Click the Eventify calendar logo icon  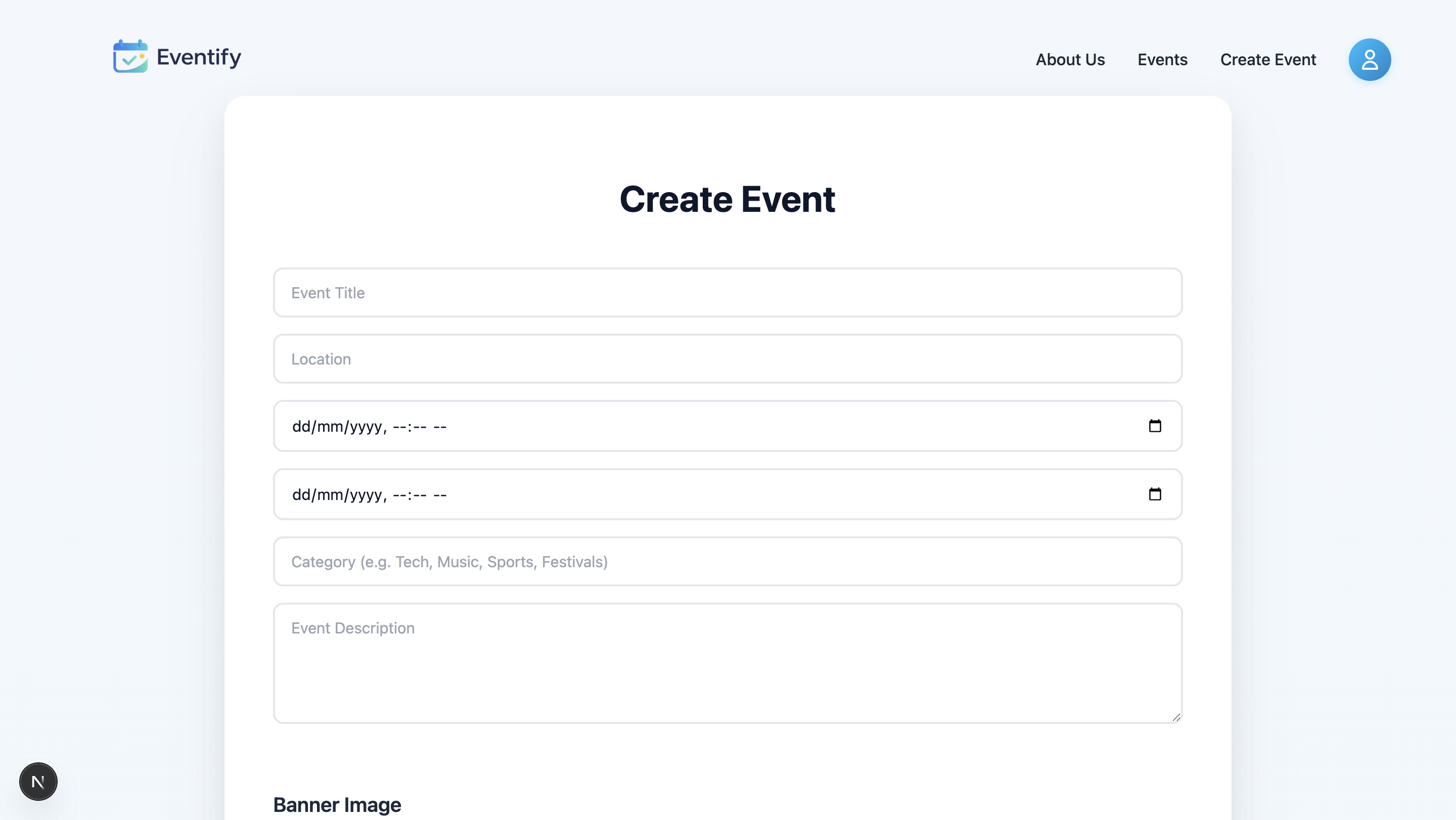tap(129, 57)
